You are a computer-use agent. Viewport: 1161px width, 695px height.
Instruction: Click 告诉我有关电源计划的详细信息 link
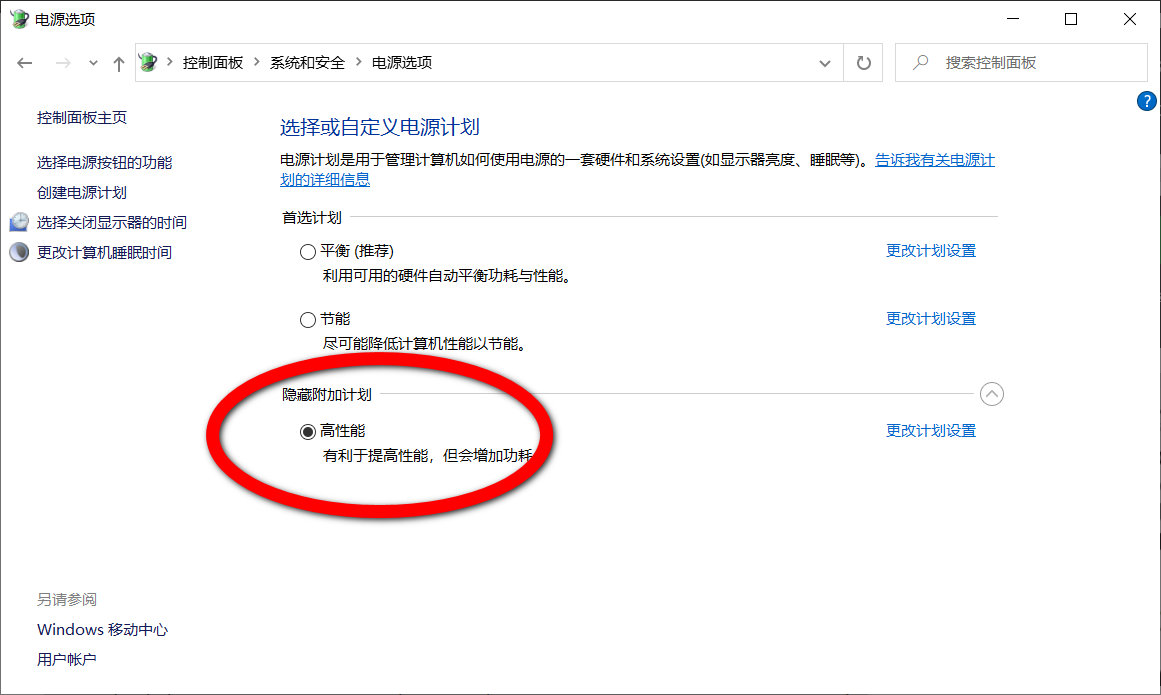(x=934, y=159)
